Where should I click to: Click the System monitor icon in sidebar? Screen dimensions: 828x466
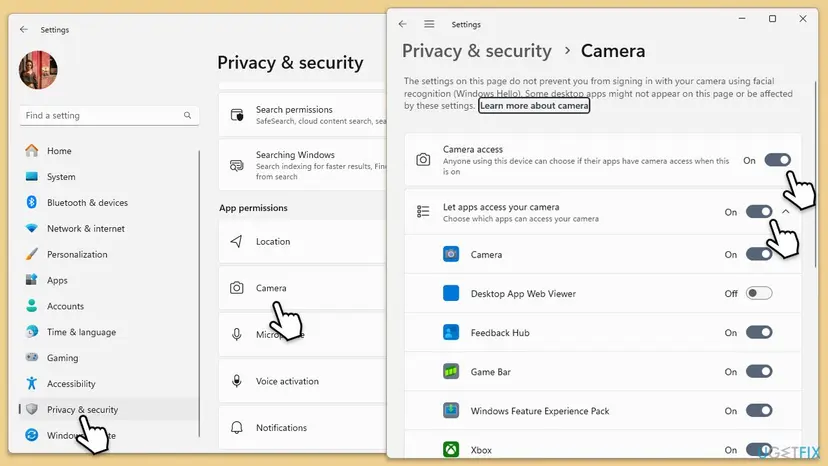pyautogui.click(x=32, y=176)
